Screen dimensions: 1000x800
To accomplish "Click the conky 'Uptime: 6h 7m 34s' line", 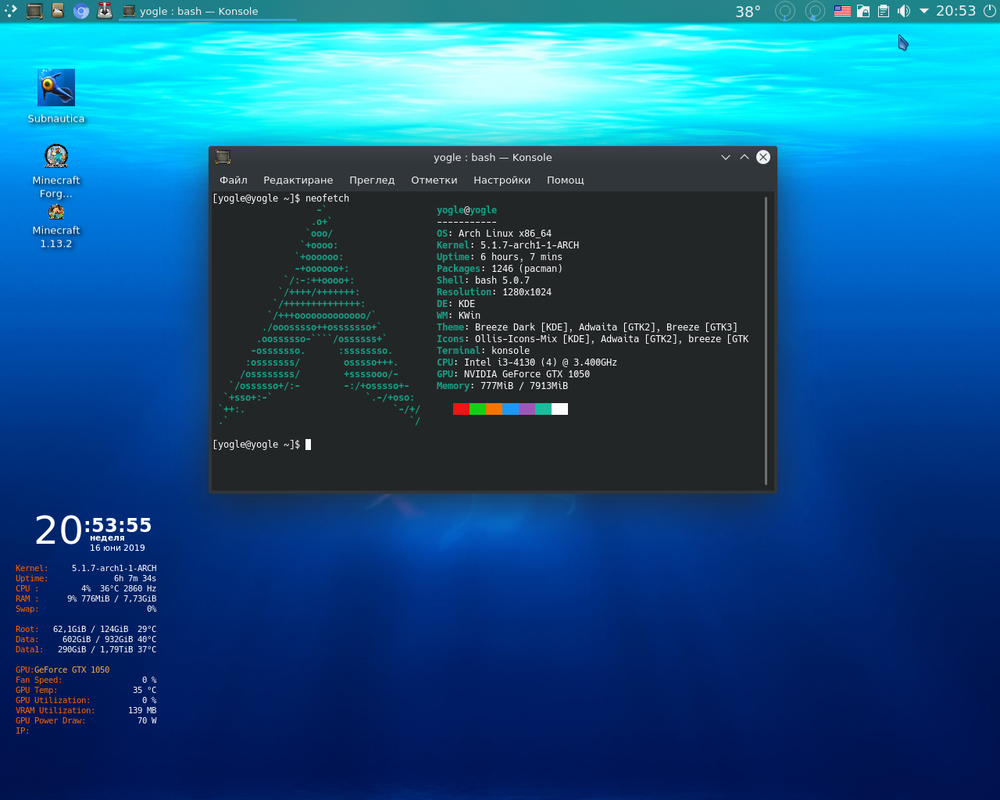I will (86, 579).
